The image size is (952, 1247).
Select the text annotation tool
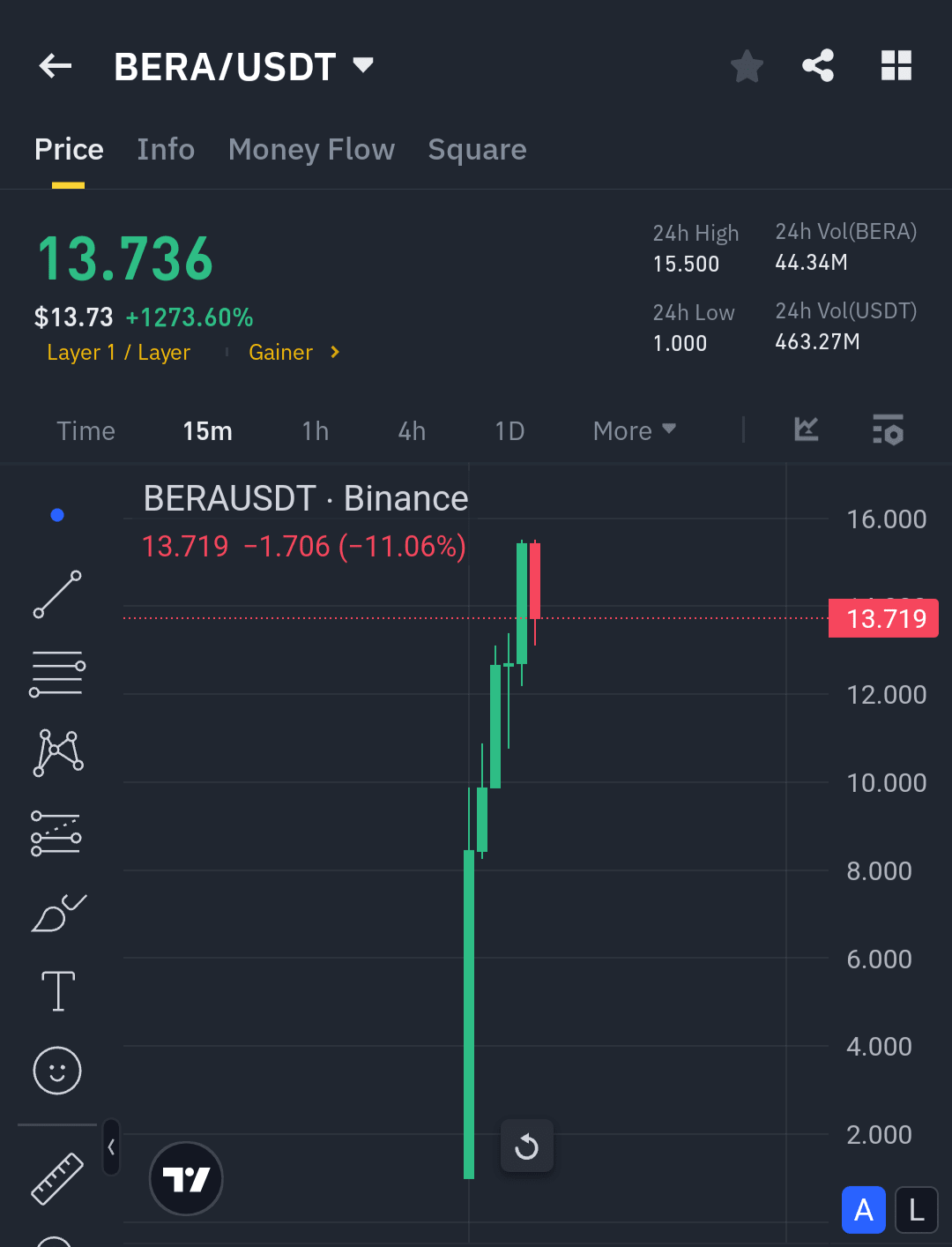pyautogui.click(x=58, y=991)
